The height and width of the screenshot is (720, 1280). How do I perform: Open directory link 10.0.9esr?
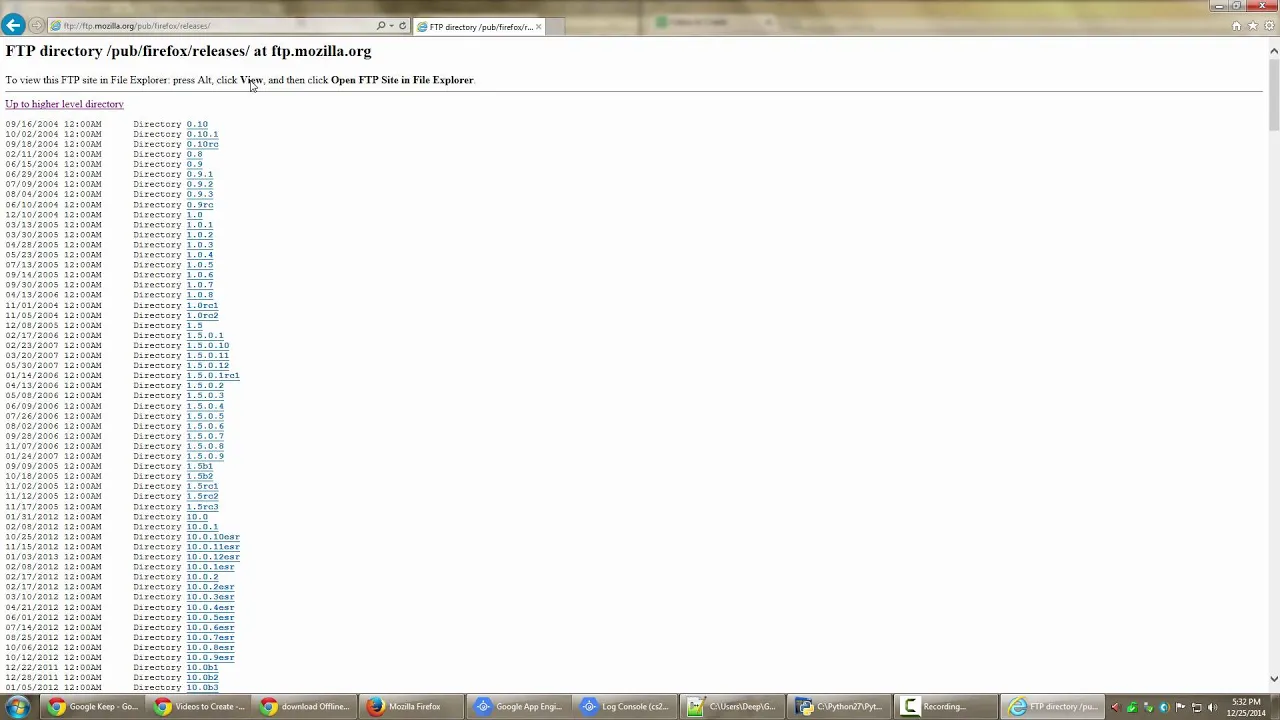click(210, 657)
